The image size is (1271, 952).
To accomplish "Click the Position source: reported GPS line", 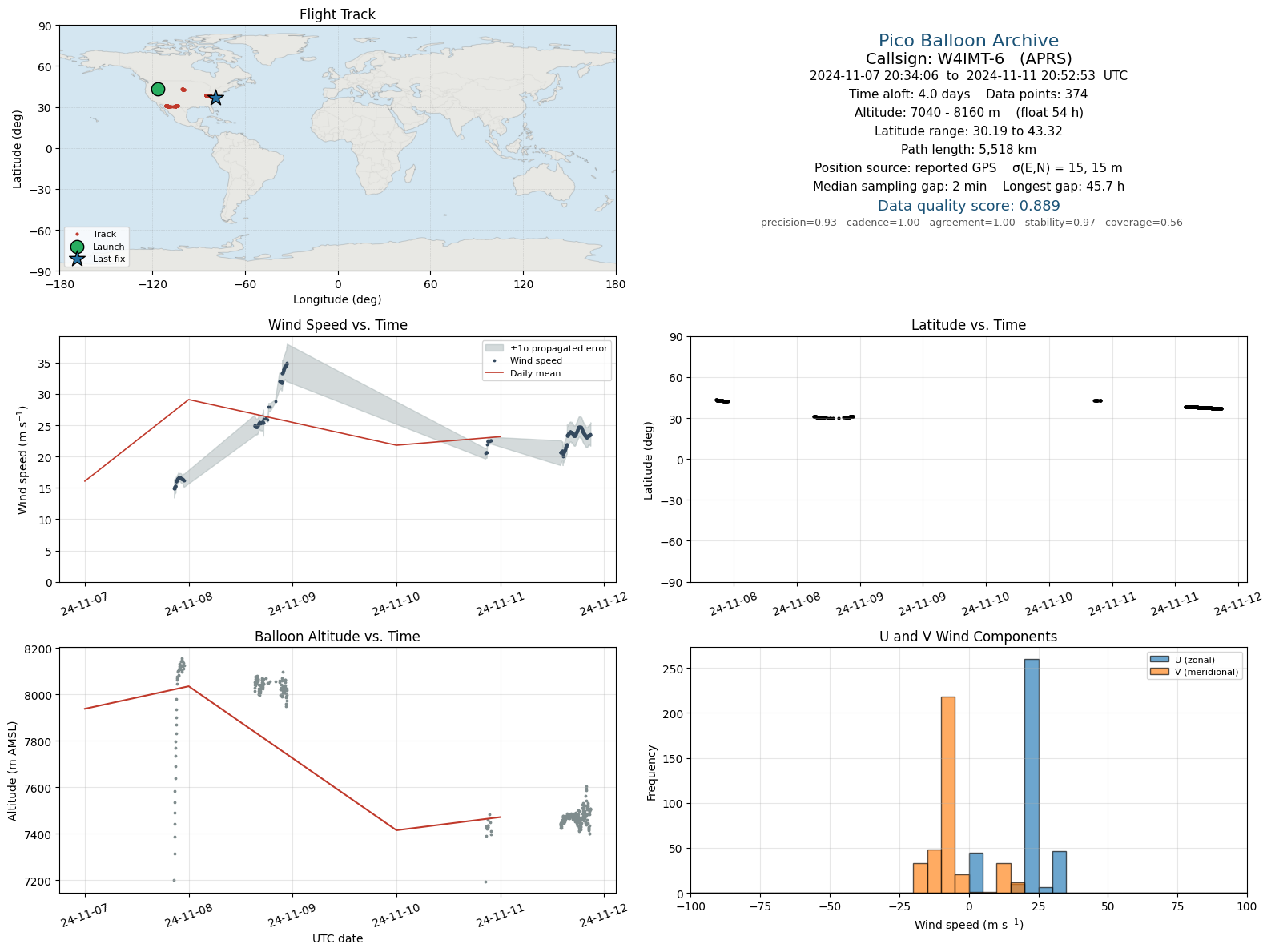I will click(x=968, y=168).
